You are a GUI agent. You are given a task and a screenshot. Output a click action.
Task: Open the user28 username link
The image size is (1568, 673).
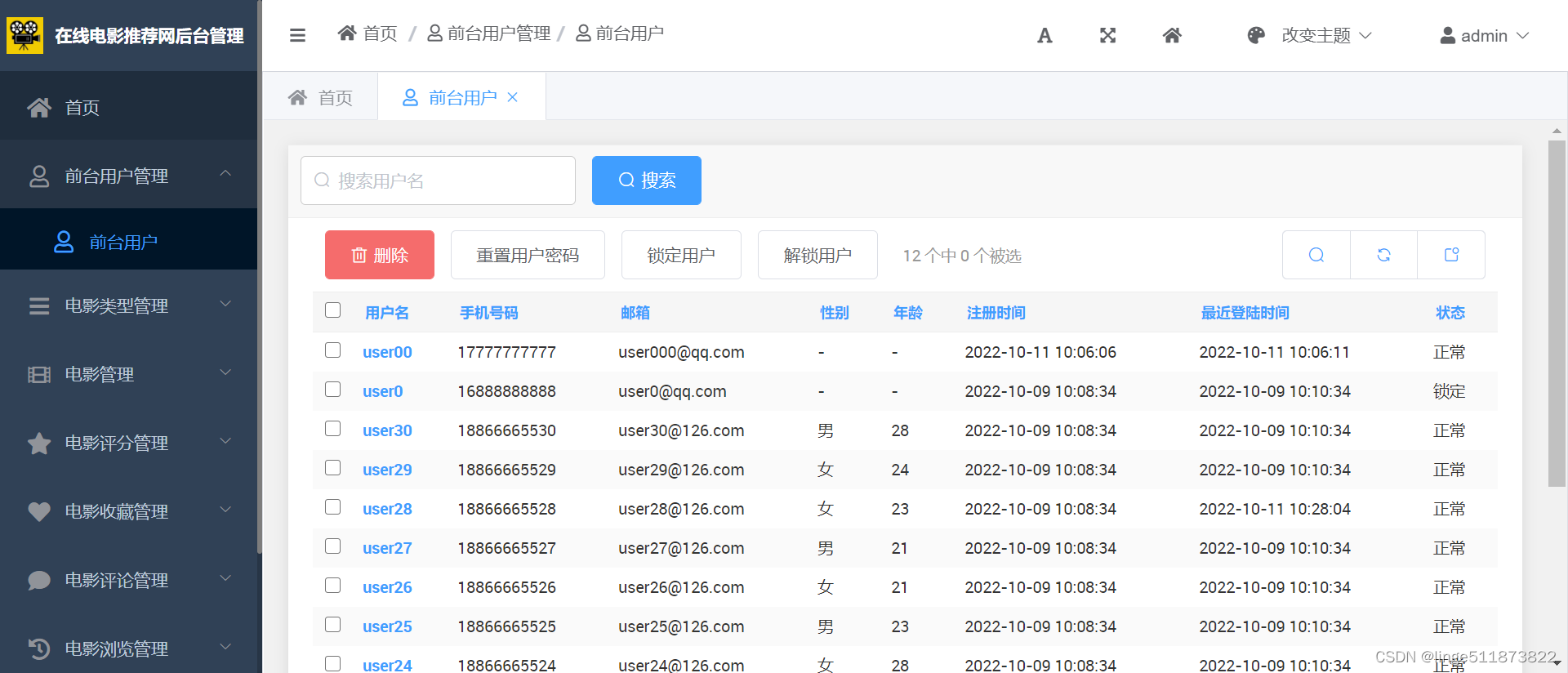pyautogui.click(x=387, y=509)
